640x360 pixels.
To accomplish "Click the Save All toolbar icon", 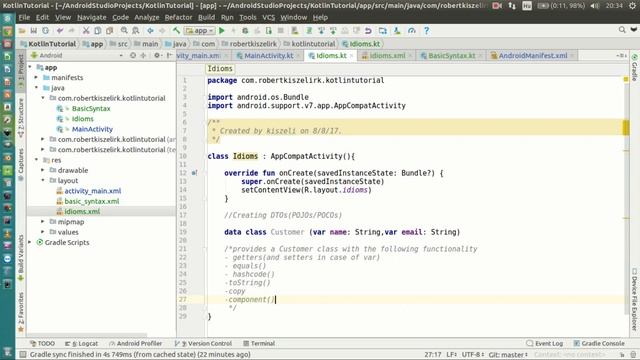I will [33, 31].
